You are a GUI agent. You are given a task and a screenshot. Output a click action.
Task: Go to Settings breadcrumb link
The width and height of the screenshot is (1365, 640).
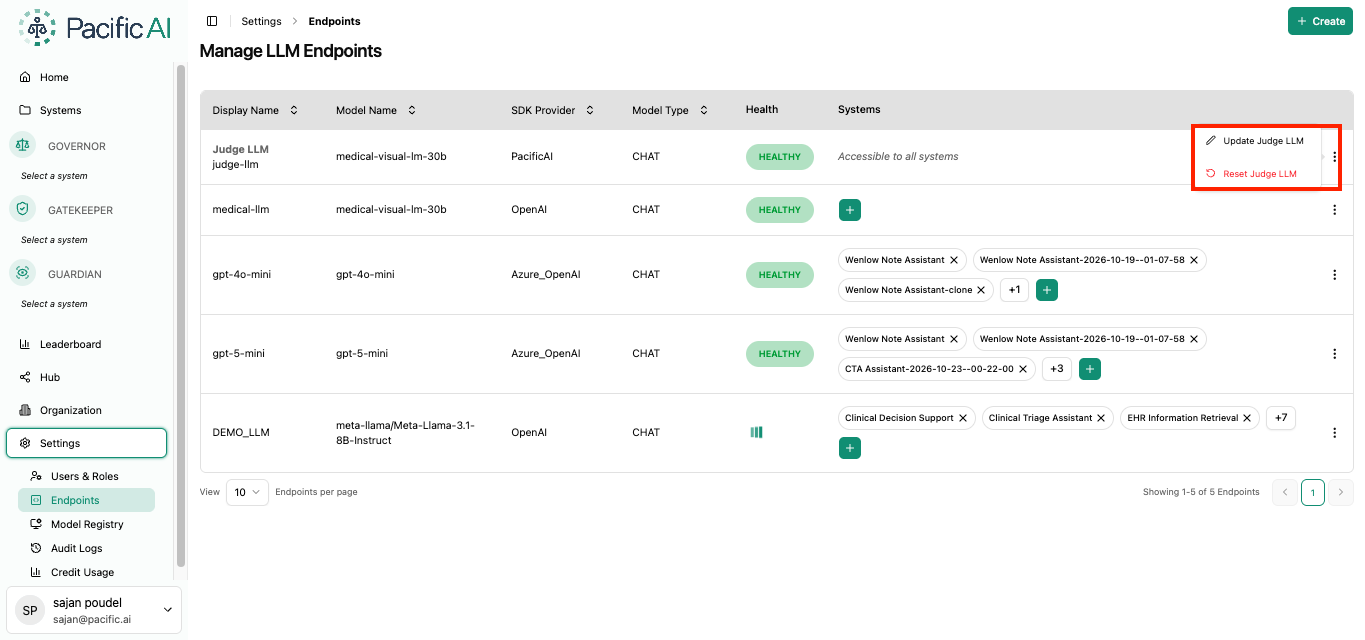point(261,21)
